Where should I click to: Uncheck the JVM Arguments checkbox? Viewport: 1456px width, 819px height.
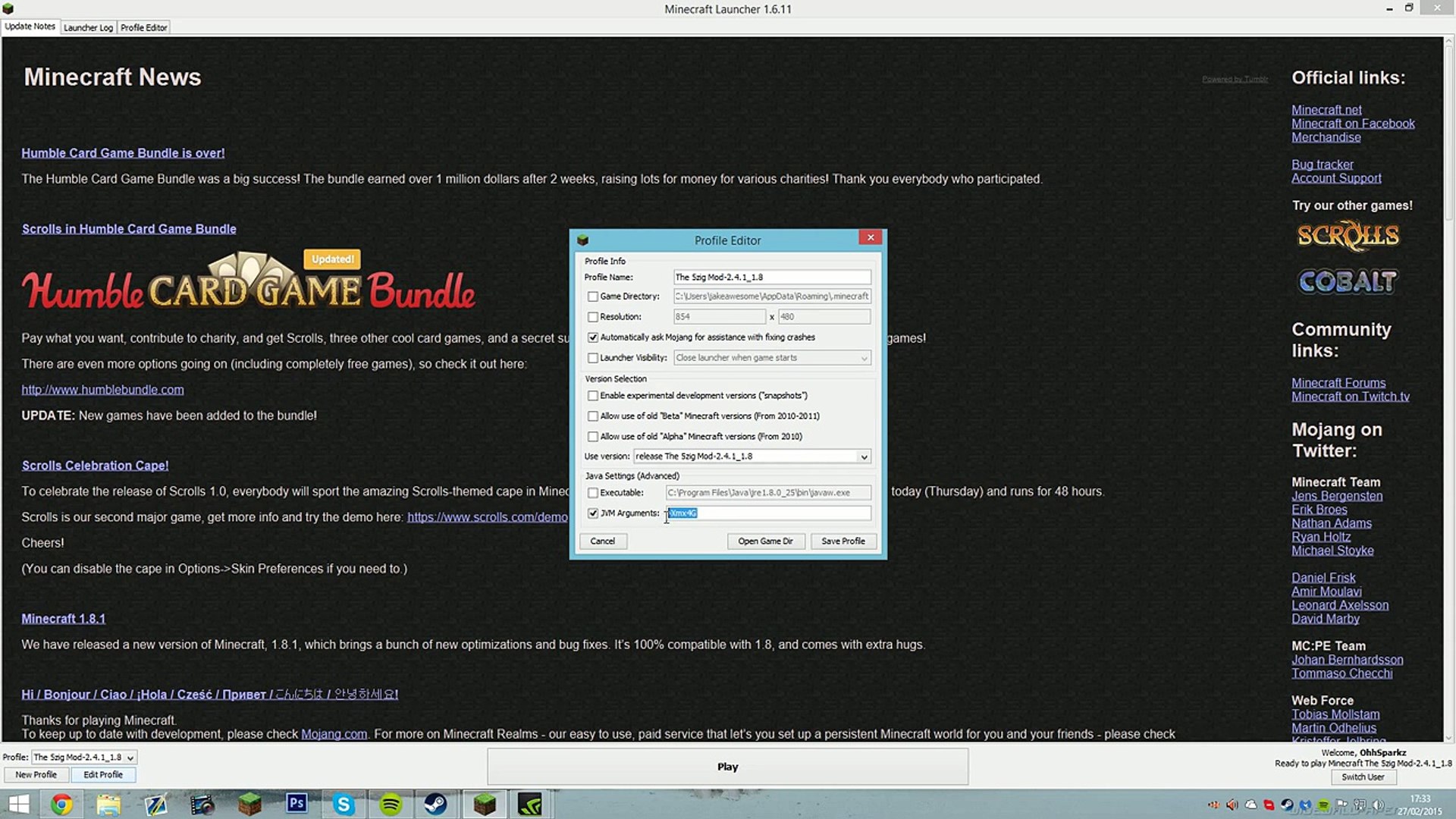[593, 513]
